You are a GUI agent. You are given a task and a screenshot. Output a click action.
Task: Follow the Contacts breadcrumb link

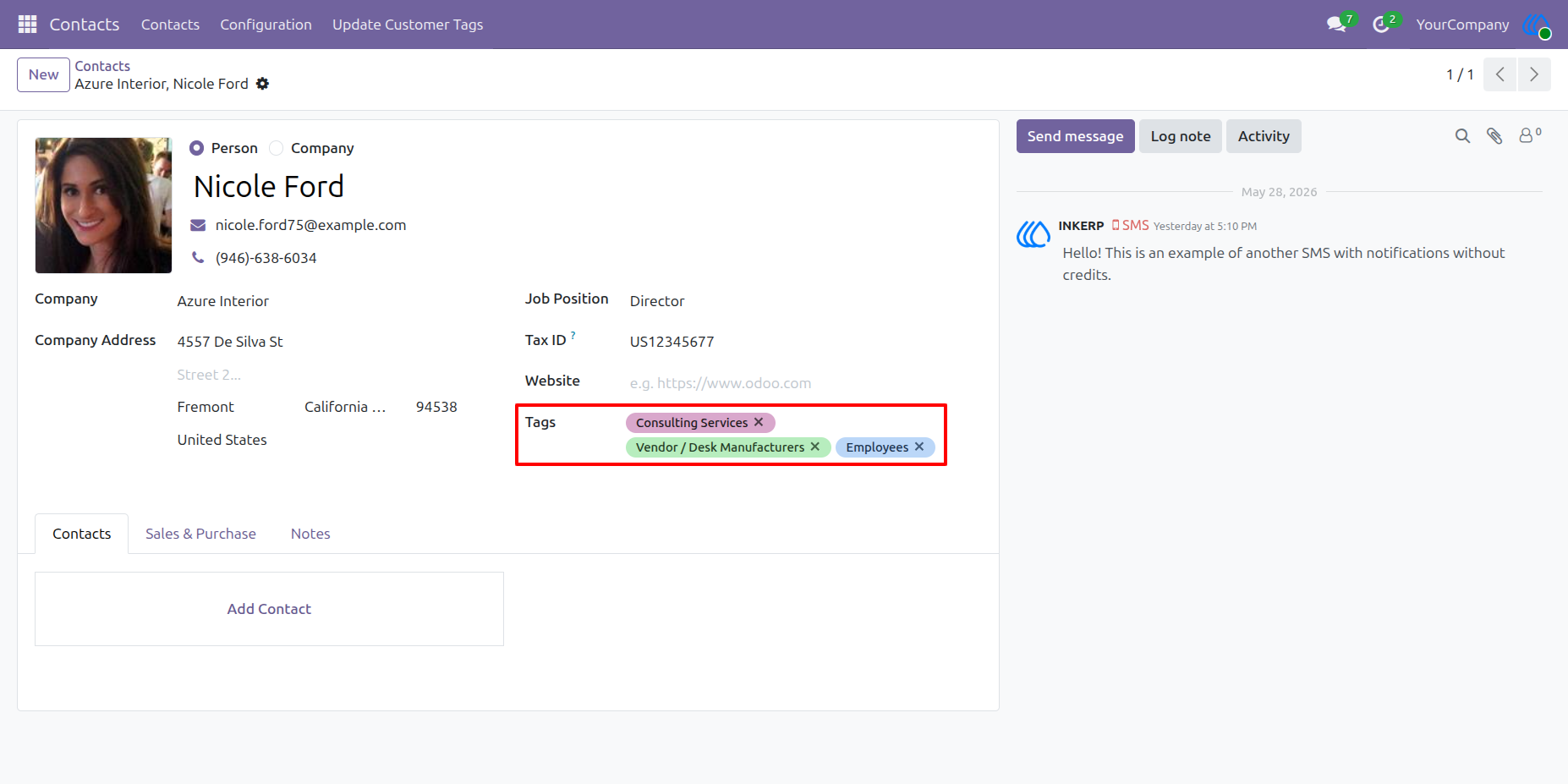pyautogui.click(x=102, y=66)
